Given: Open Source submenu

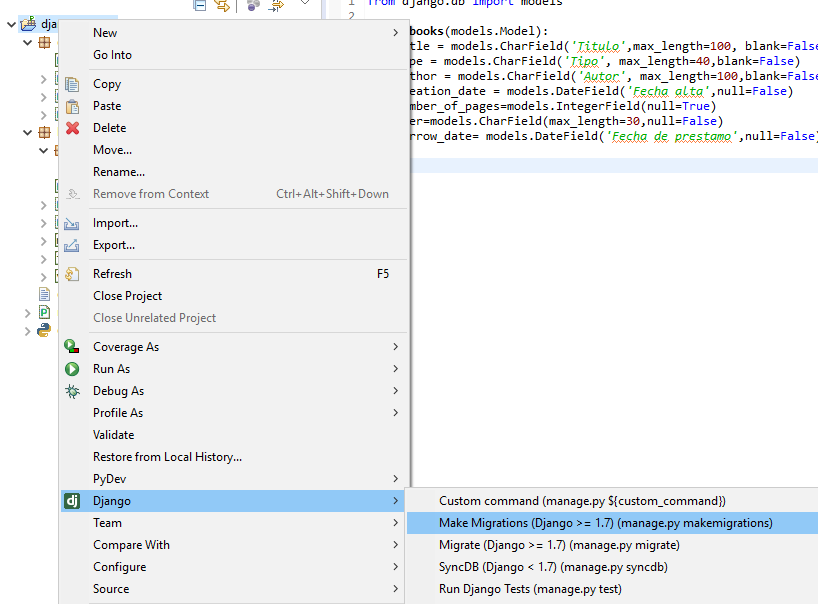Looking at the screenshot, I should (233, 588).
